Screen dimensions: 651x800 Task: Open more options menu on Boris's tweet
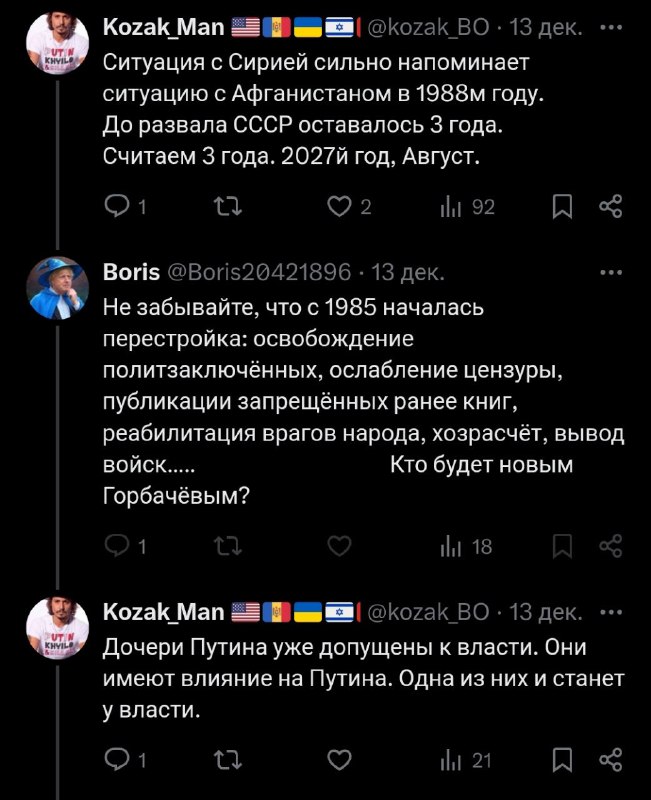tap(611, 272)
